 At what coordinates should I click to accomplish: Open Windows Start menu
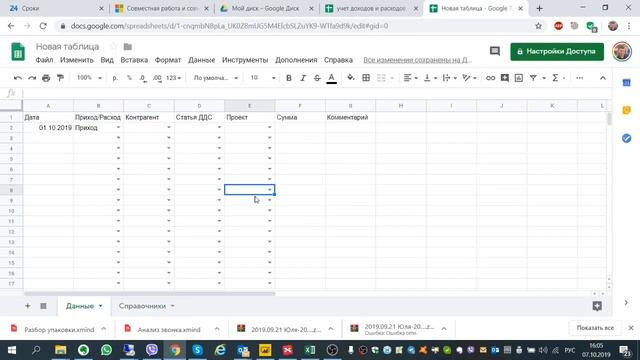tap(11, 350)
